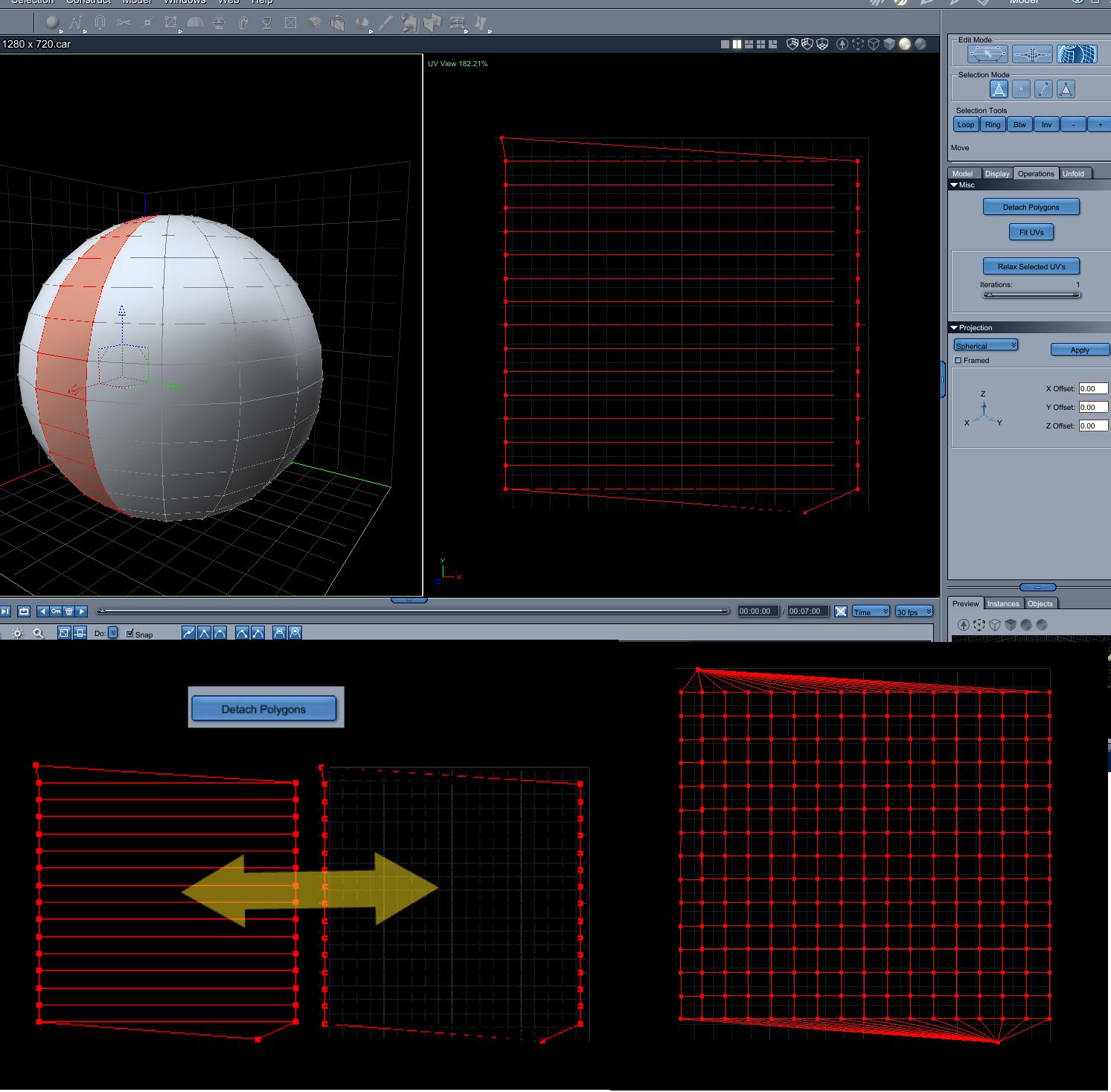Adjust the Iterations slider
The height and width of the screenshot is (1092, 1111).
(1031, 295)
